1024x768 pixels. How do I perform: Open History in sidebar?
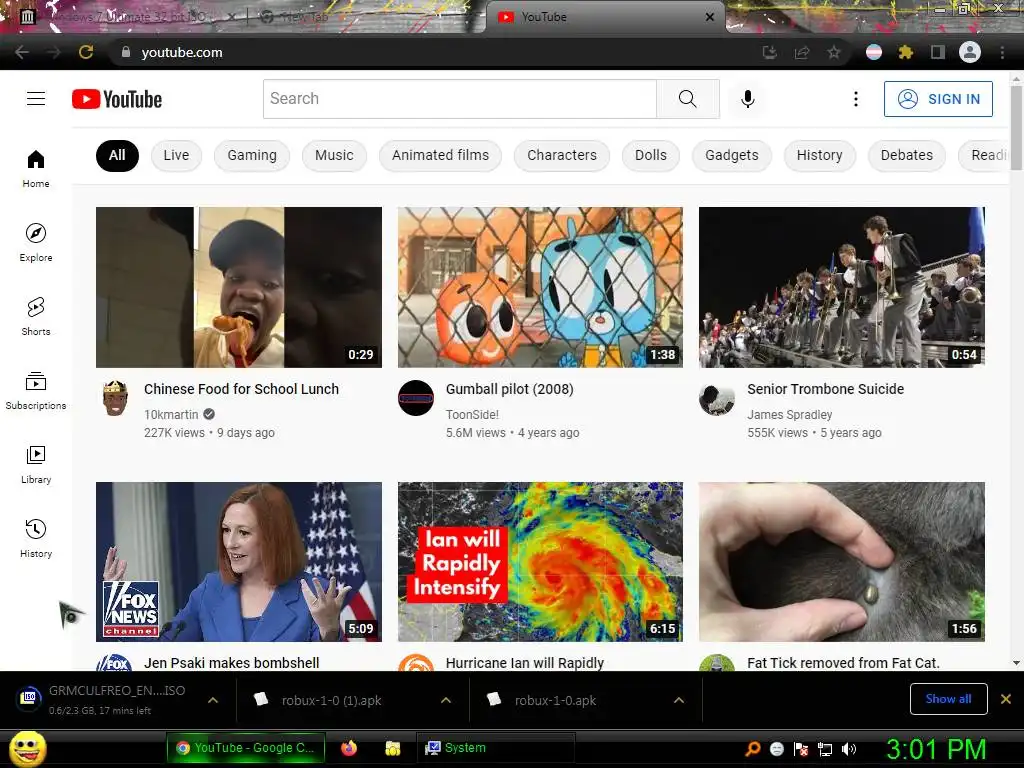click(36, 538)
